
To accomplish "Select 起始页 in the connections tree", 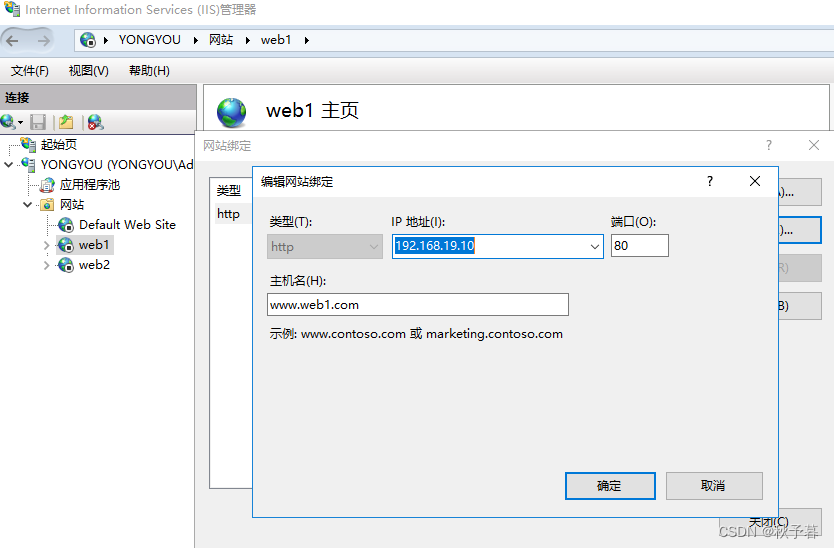I will tap(59, 144).
